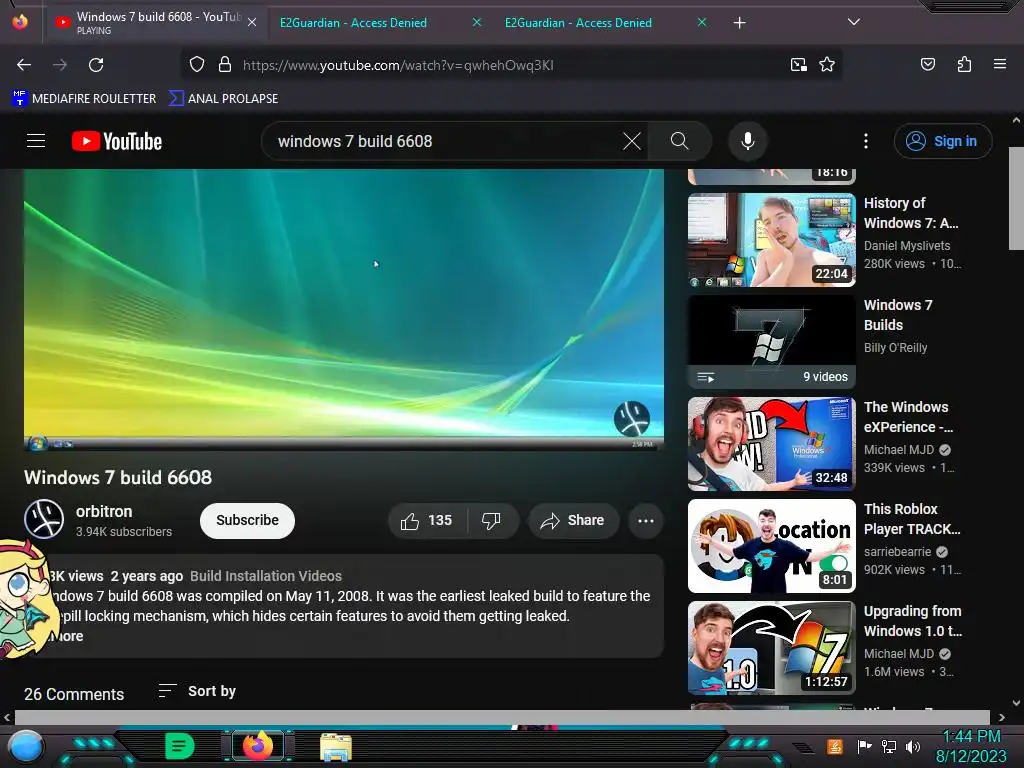This screenshot has height=768, width=1024.
Task: Click the 26 Comments heading
Action: click(74, 694)
